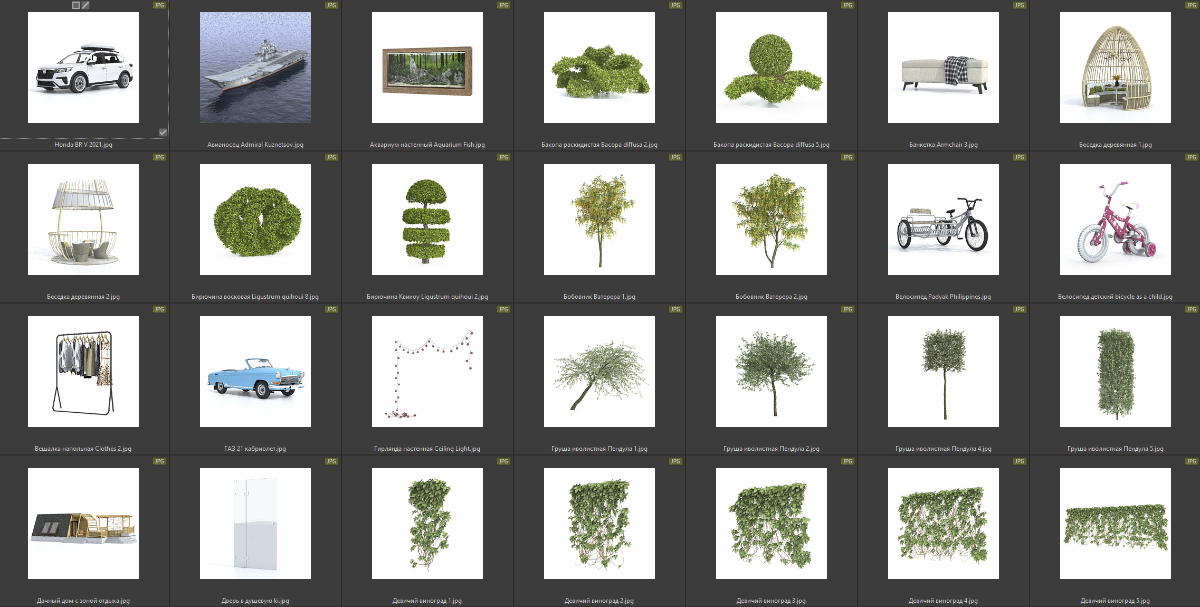The image size is (1200, 607).
Task: Click JPG badge on the Aquarium Fish item
Action: click(503, 5)
